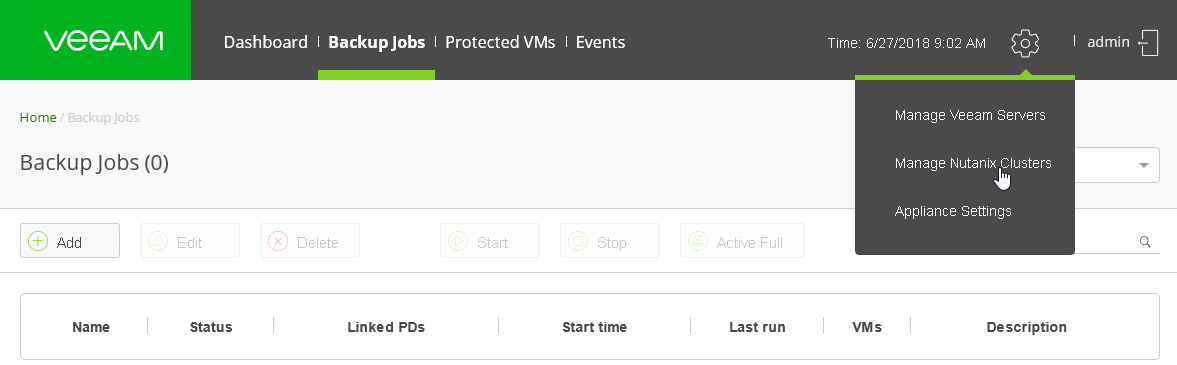This screenshot has width=1177, height=365.
Task: Click the Veeam logo
Action: tap(103, 41)
